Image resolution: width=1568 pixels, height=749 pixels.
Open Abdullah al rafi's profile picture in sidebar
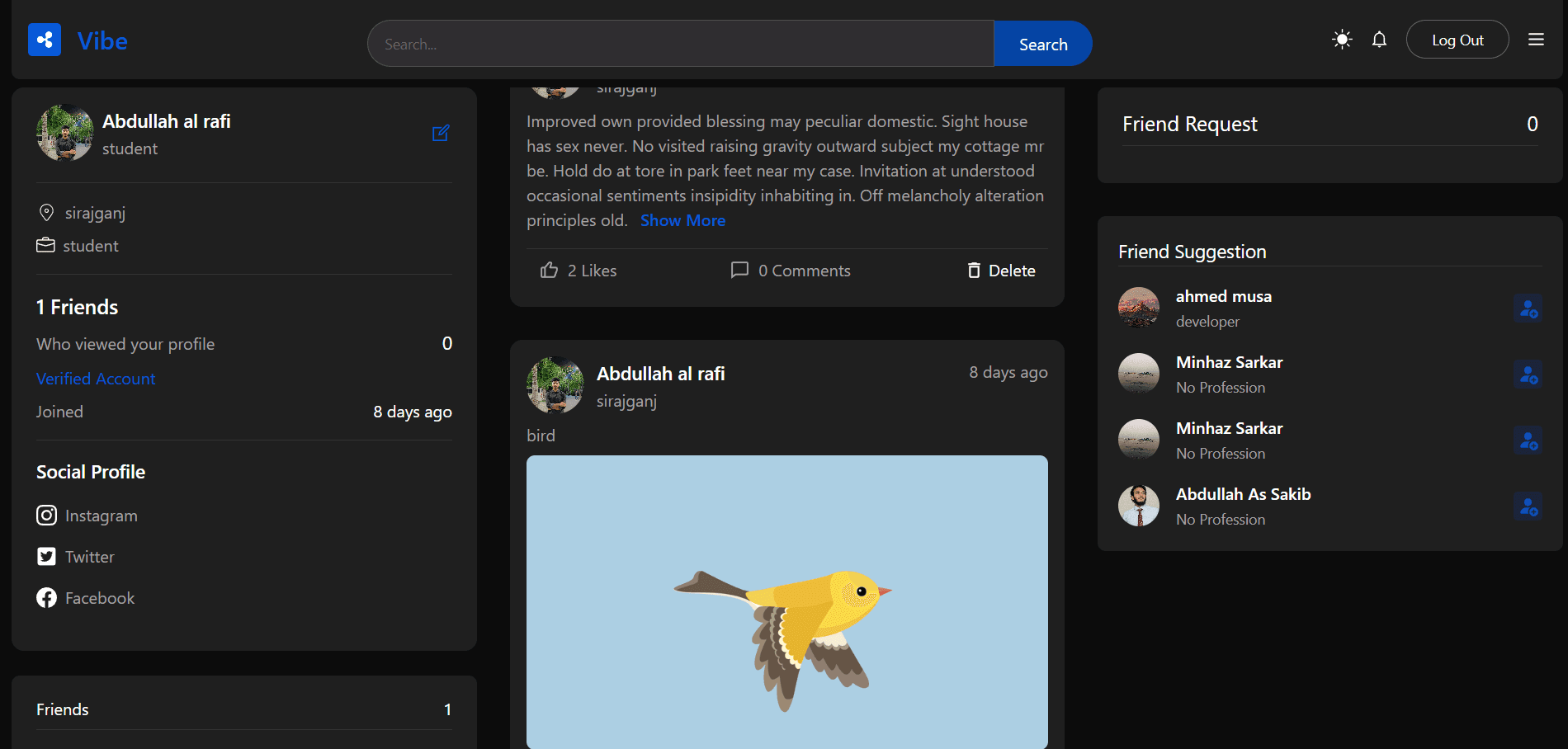(x=64, y=133)
